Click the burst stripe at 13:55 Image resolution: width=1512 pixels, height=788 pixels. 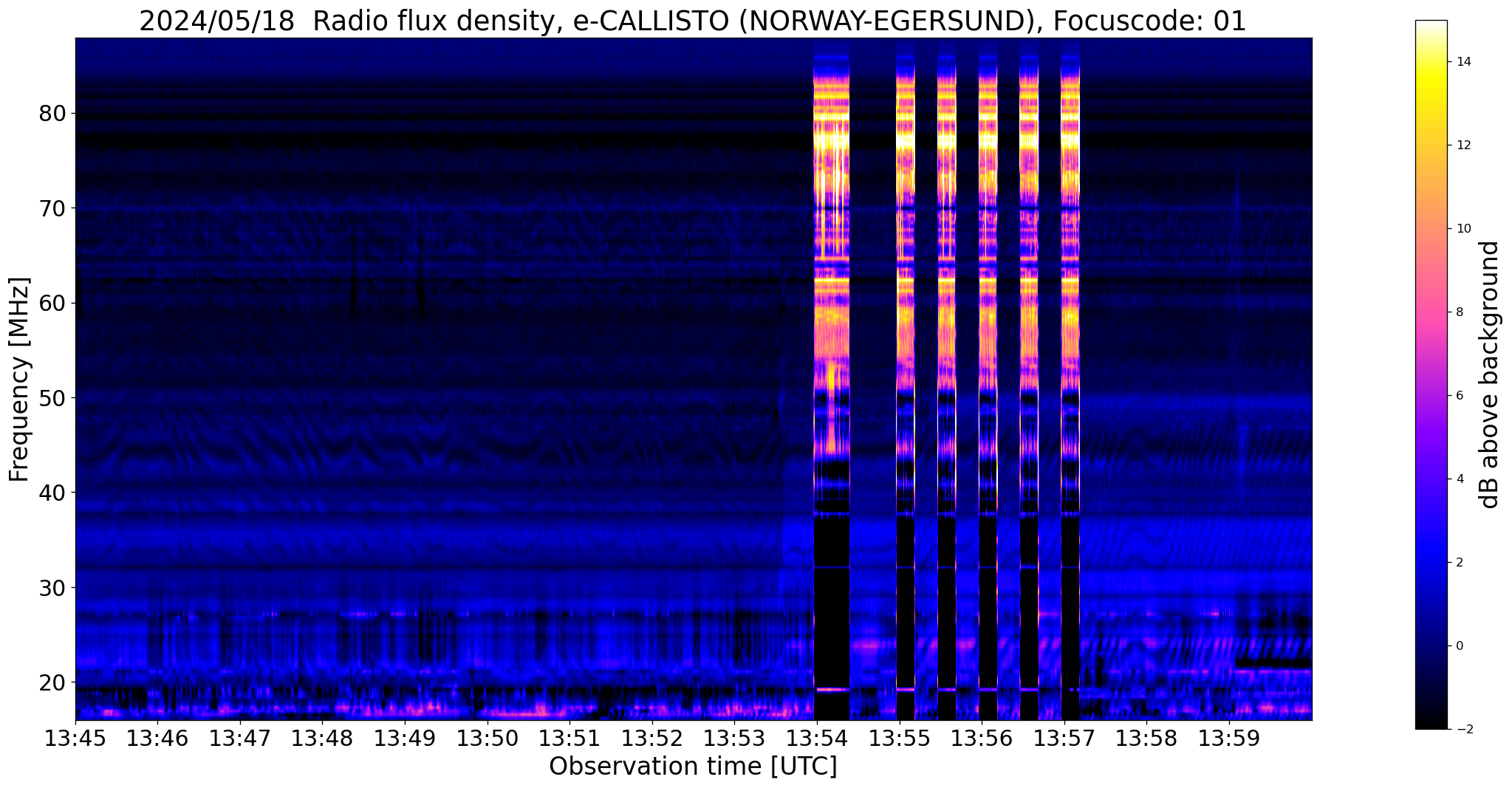[x=906, y=379]
